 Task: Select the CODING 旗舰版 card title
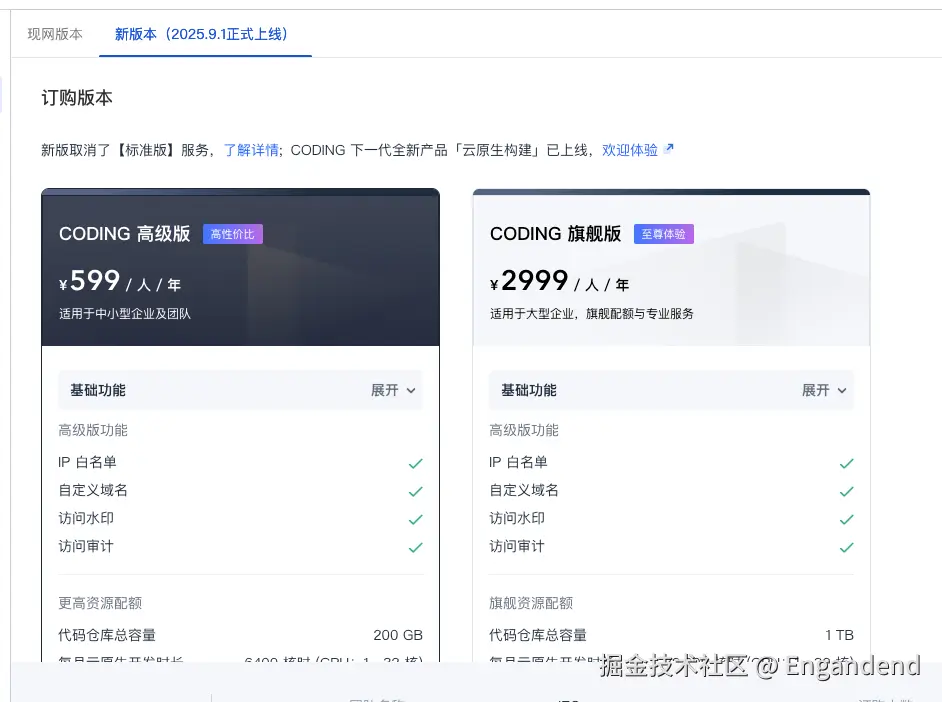[x=555, y=234]
